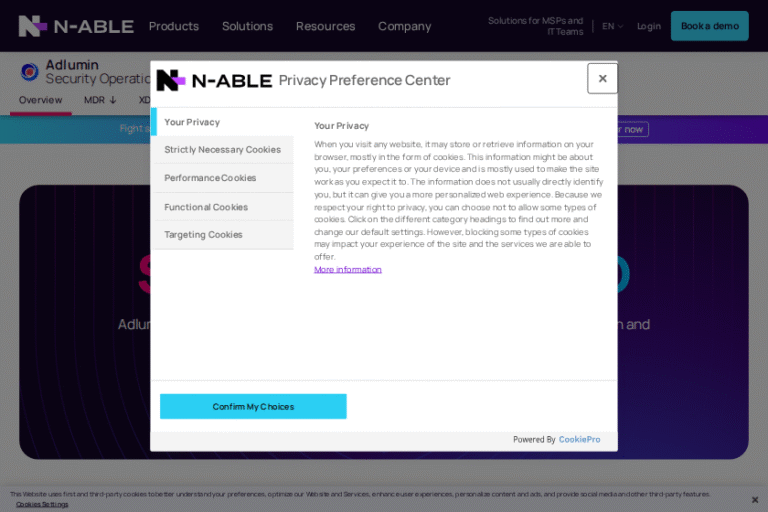
Task: Open the Company menu
Action: [x=404, y=26]
